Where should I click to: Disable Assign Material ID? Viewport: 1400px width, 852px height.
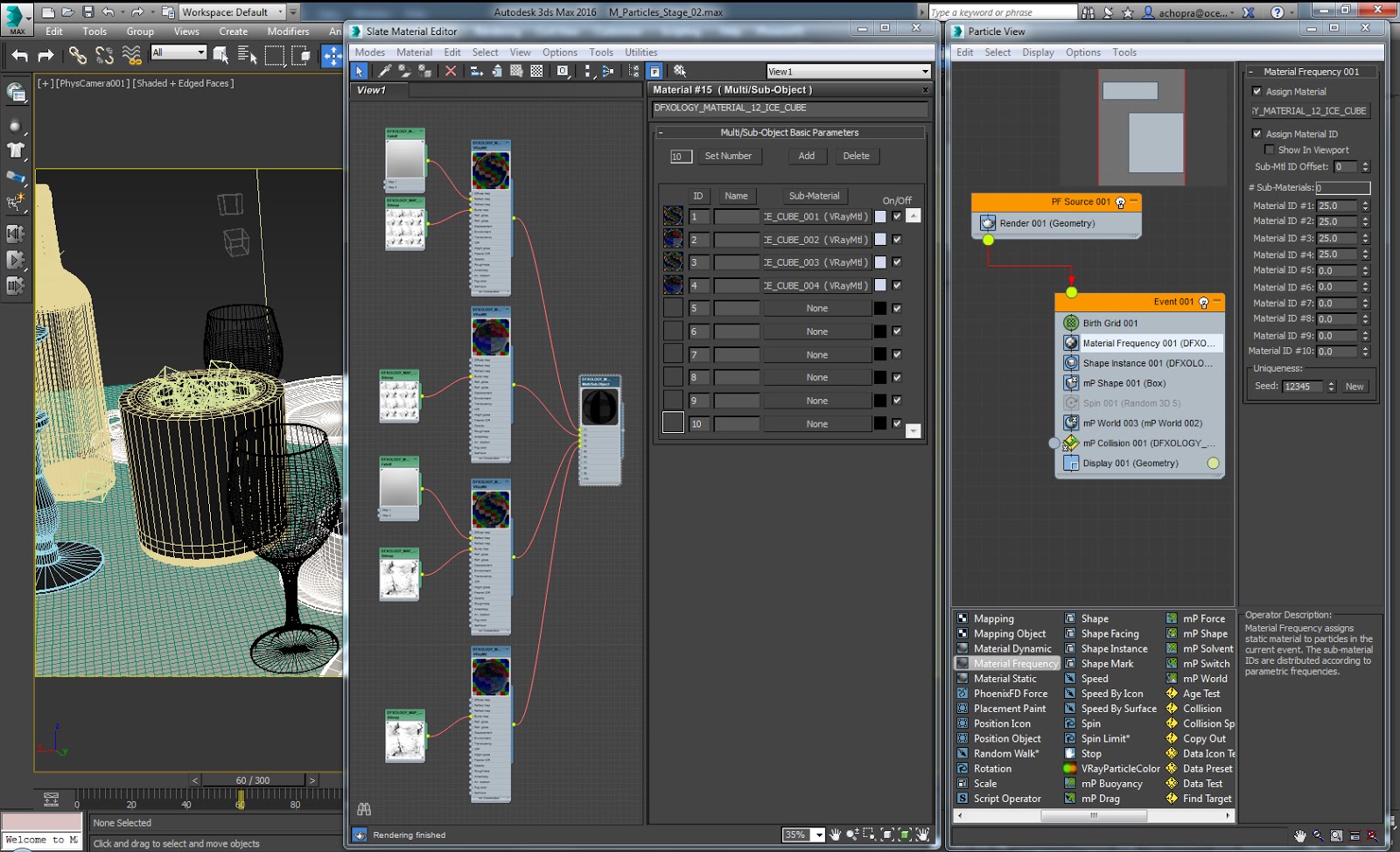[1257, 134]
